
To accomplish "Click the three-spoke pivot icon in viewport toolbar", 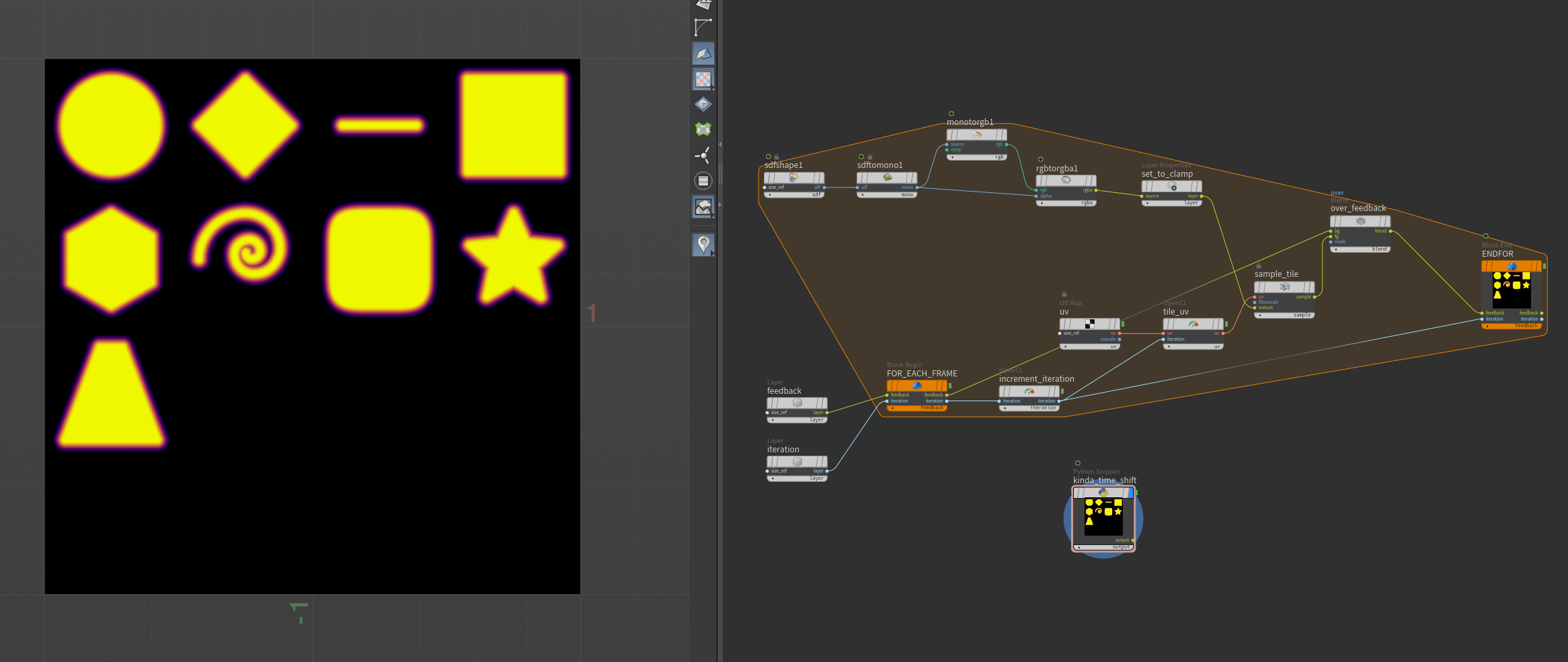I will pos(703,155).
